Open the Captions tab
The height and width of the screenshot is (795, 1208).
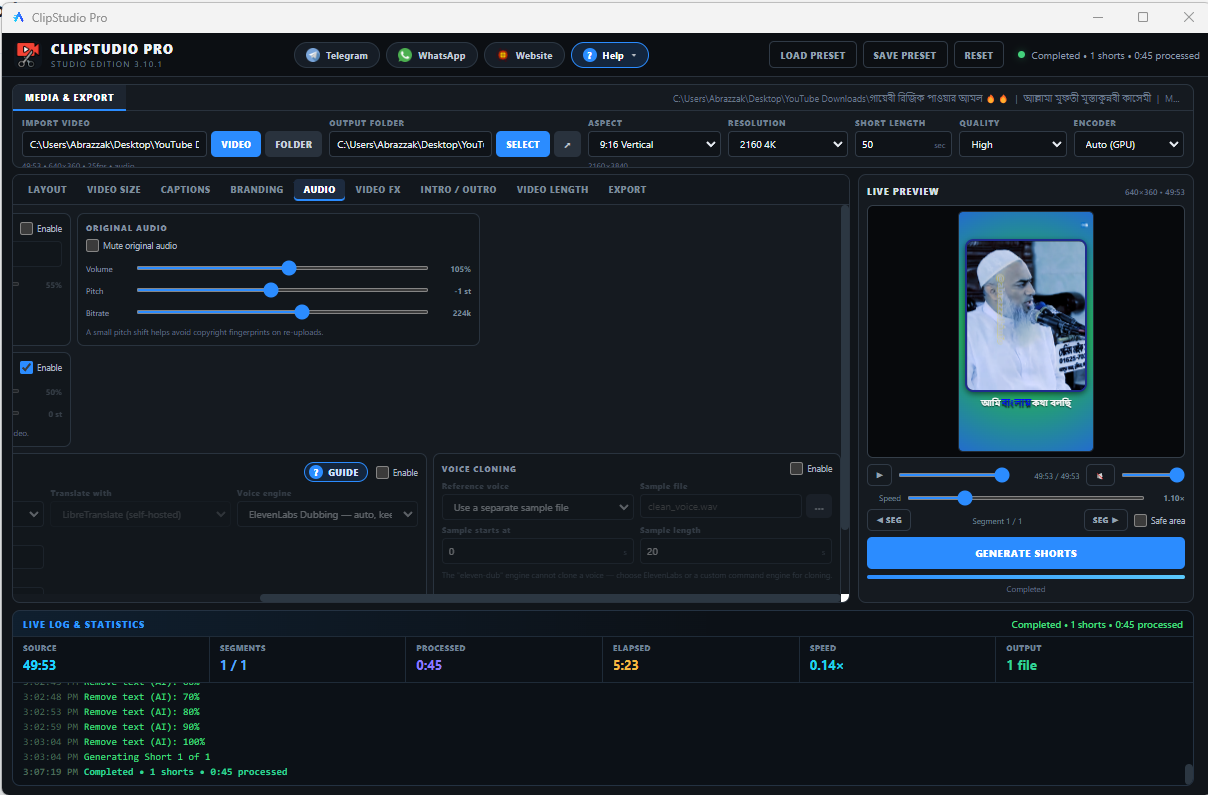pos(186,189)
